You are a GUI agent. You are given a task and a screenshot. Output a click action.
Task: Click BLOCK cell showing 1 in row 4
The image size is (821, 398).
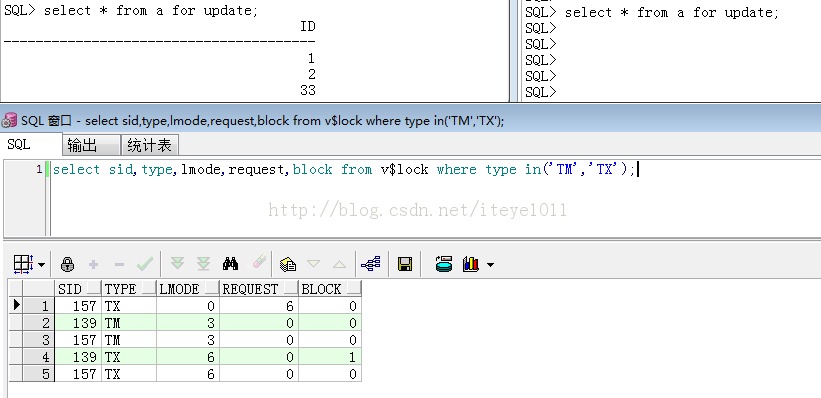(x=330, y=357)
